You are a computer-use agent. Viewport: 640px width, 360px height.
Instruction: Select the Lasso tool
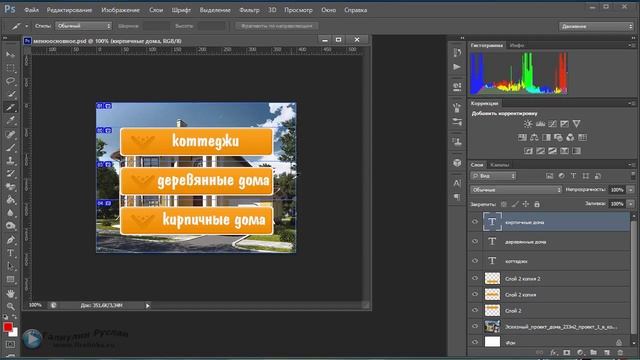(x=10, y=81)
